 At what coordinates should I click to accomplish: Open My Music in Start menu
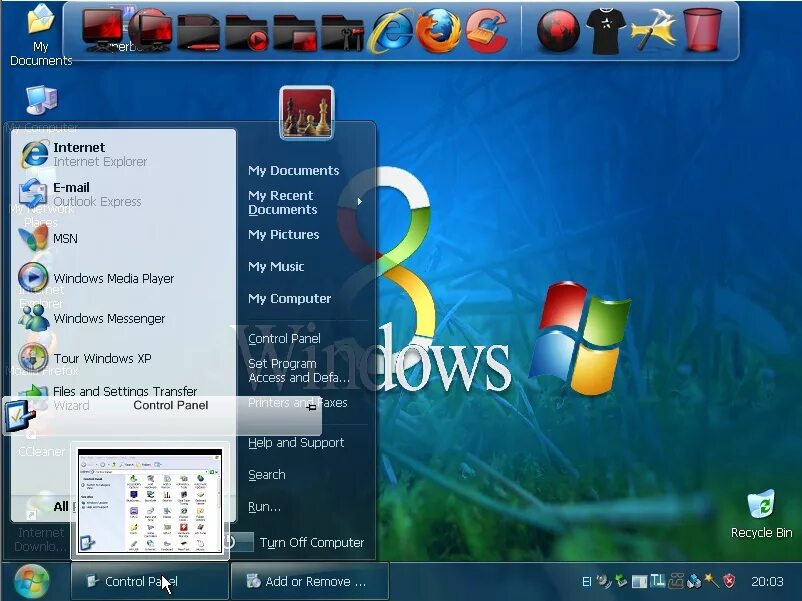click(276, 266)
